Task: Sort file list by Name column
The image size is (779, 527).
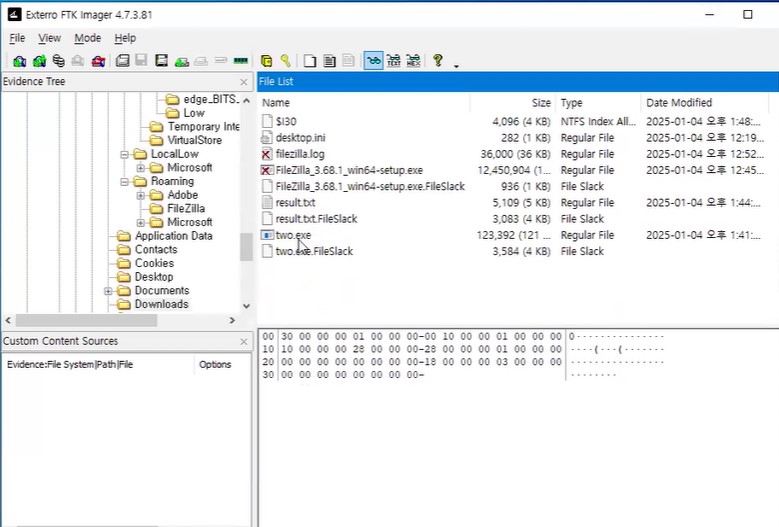Action: (x=364, y=103)
